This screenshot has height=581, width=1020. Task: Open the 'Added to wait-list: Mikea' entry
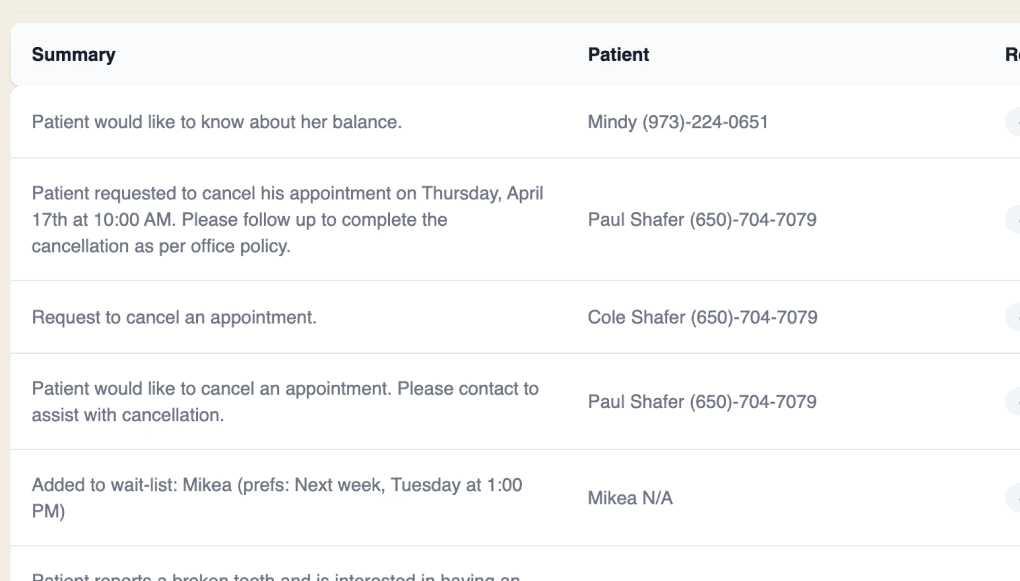click(277, 498)
